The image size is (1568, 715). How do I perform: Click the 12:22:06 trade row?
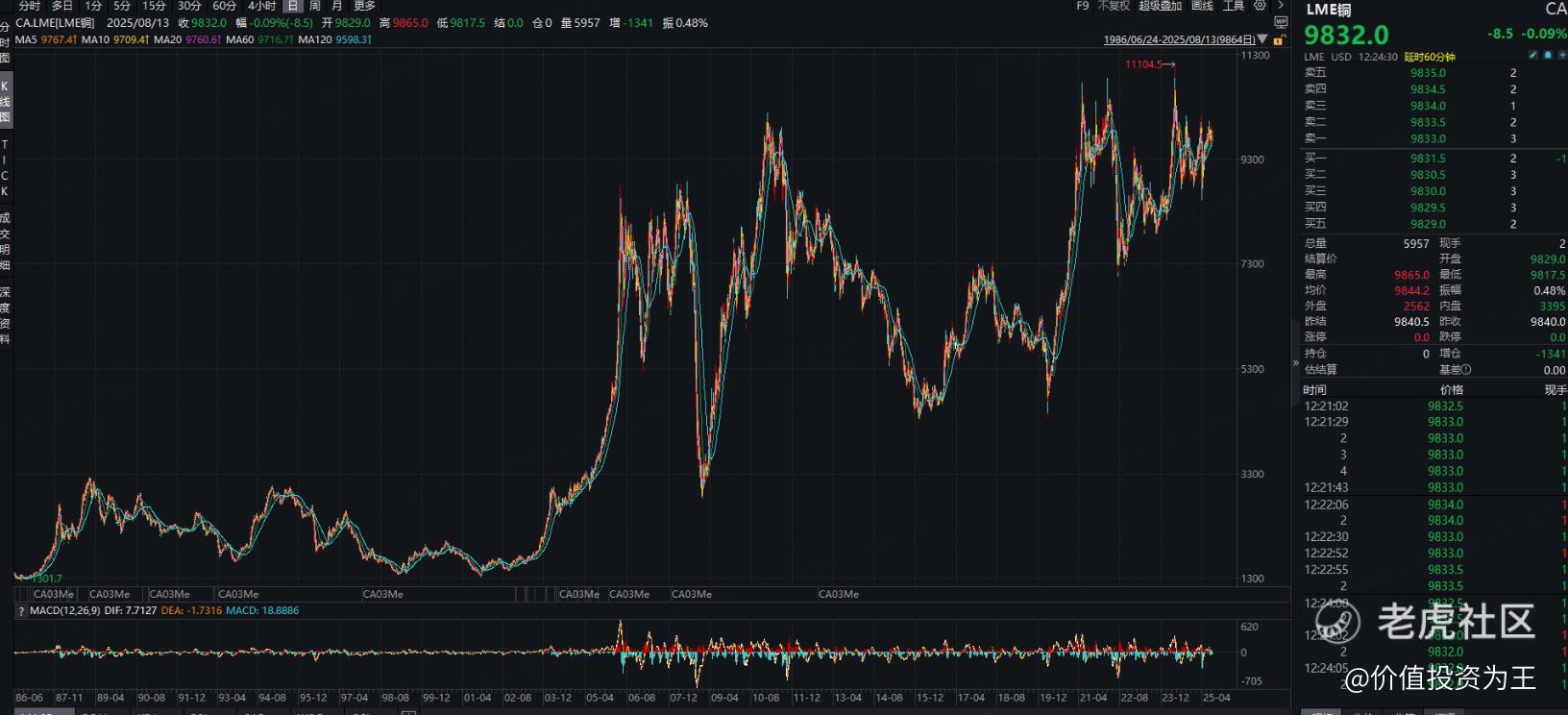pyautogui.click(x=1435, y=505)
